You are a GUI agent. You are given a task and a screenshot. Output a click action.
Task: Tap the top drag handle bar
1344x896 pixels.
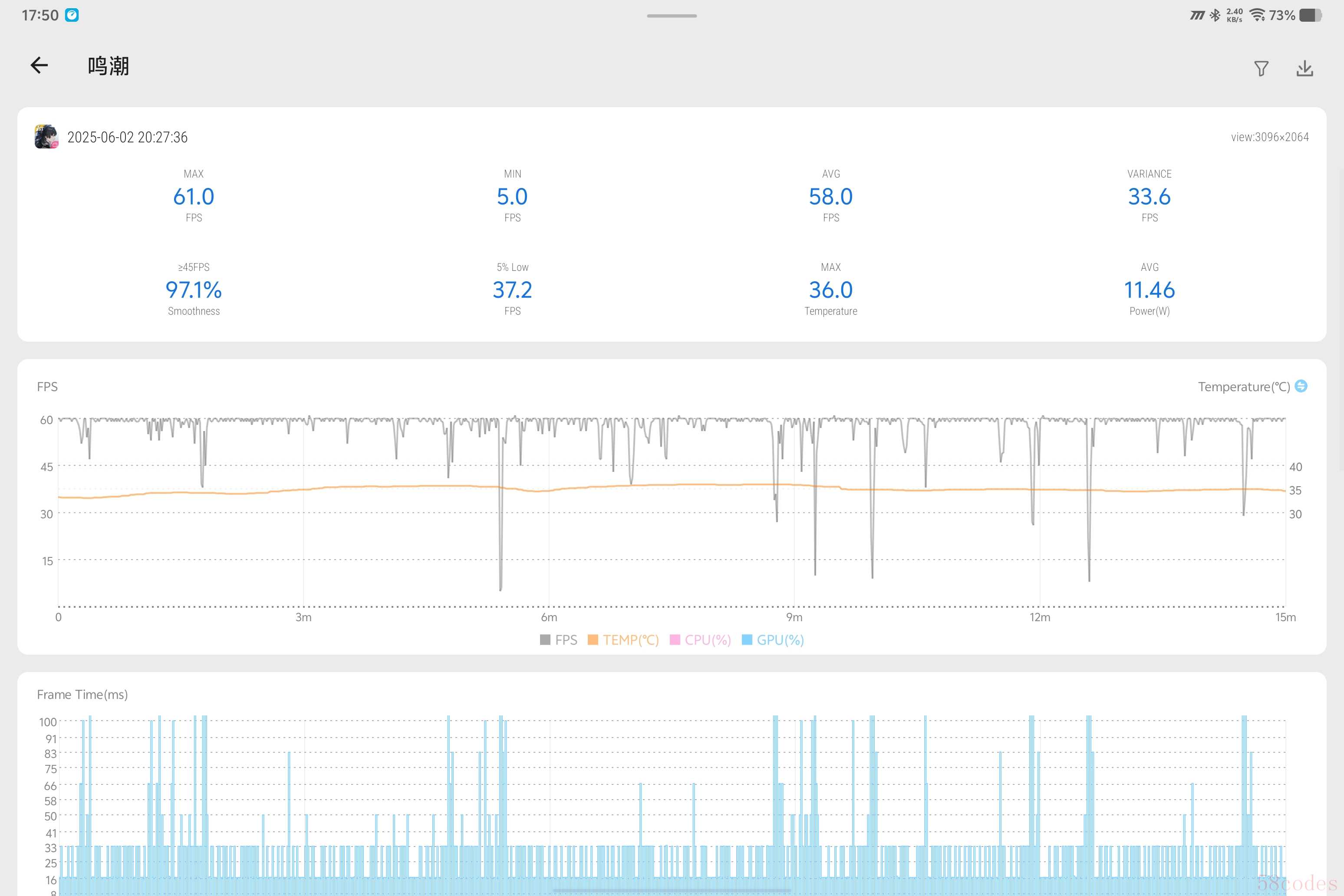672,16
